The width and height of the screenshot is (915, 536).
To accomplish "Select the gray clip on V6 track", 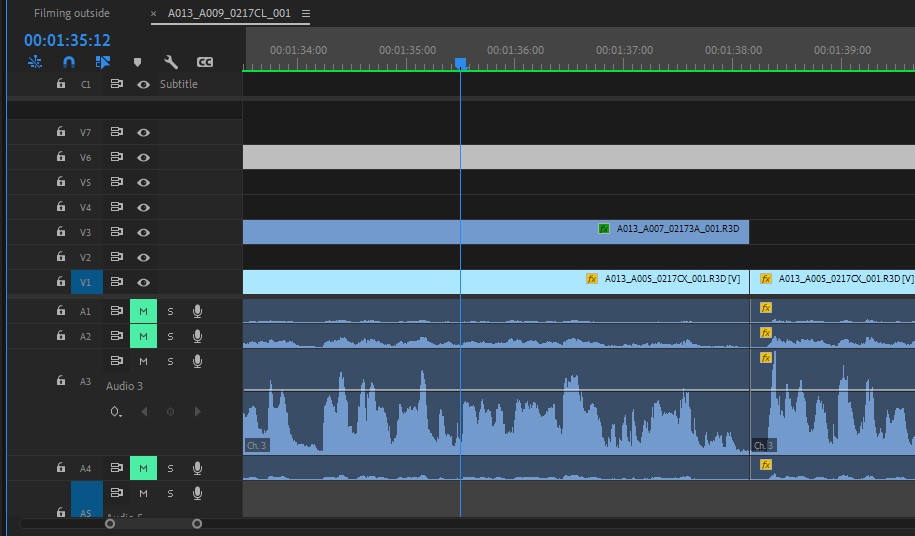I will (x=579, y=157).
